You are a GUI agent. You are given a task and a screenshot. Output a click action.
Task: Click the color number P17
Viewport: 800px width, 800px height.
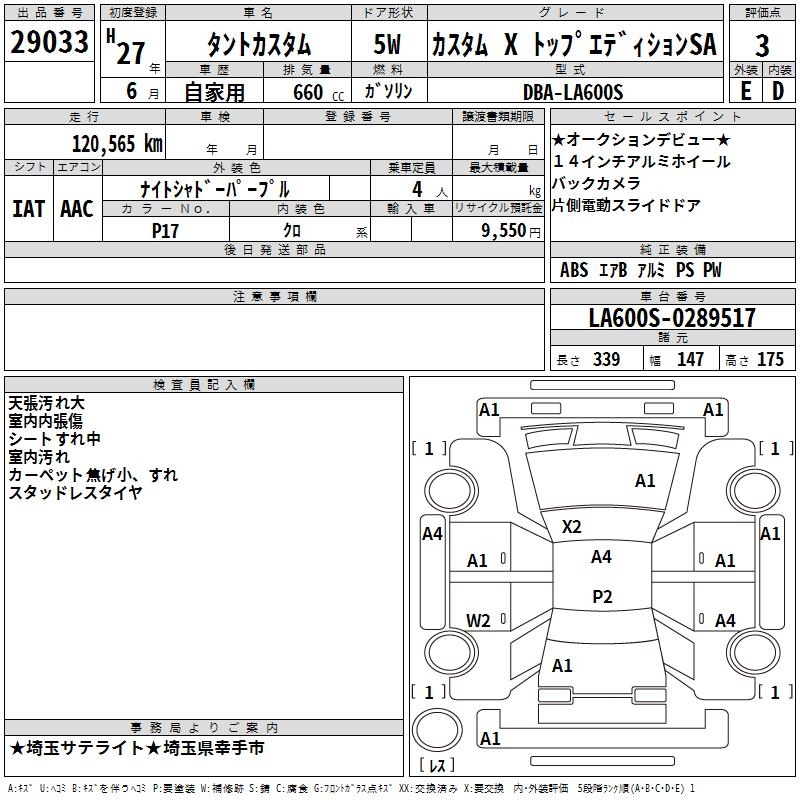point(165,231)
